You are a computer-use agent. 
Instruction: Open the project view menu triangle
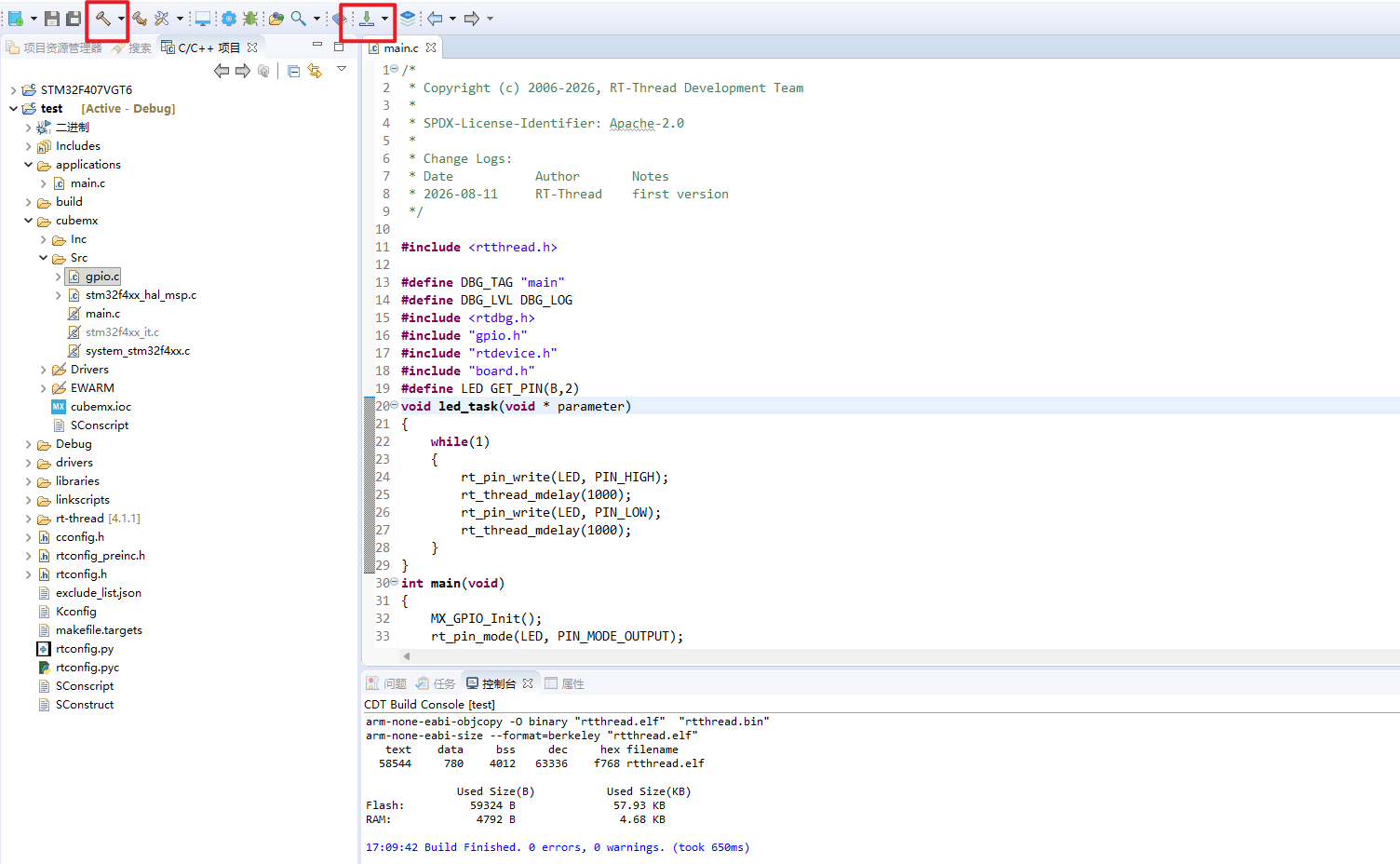pos(342,68)
